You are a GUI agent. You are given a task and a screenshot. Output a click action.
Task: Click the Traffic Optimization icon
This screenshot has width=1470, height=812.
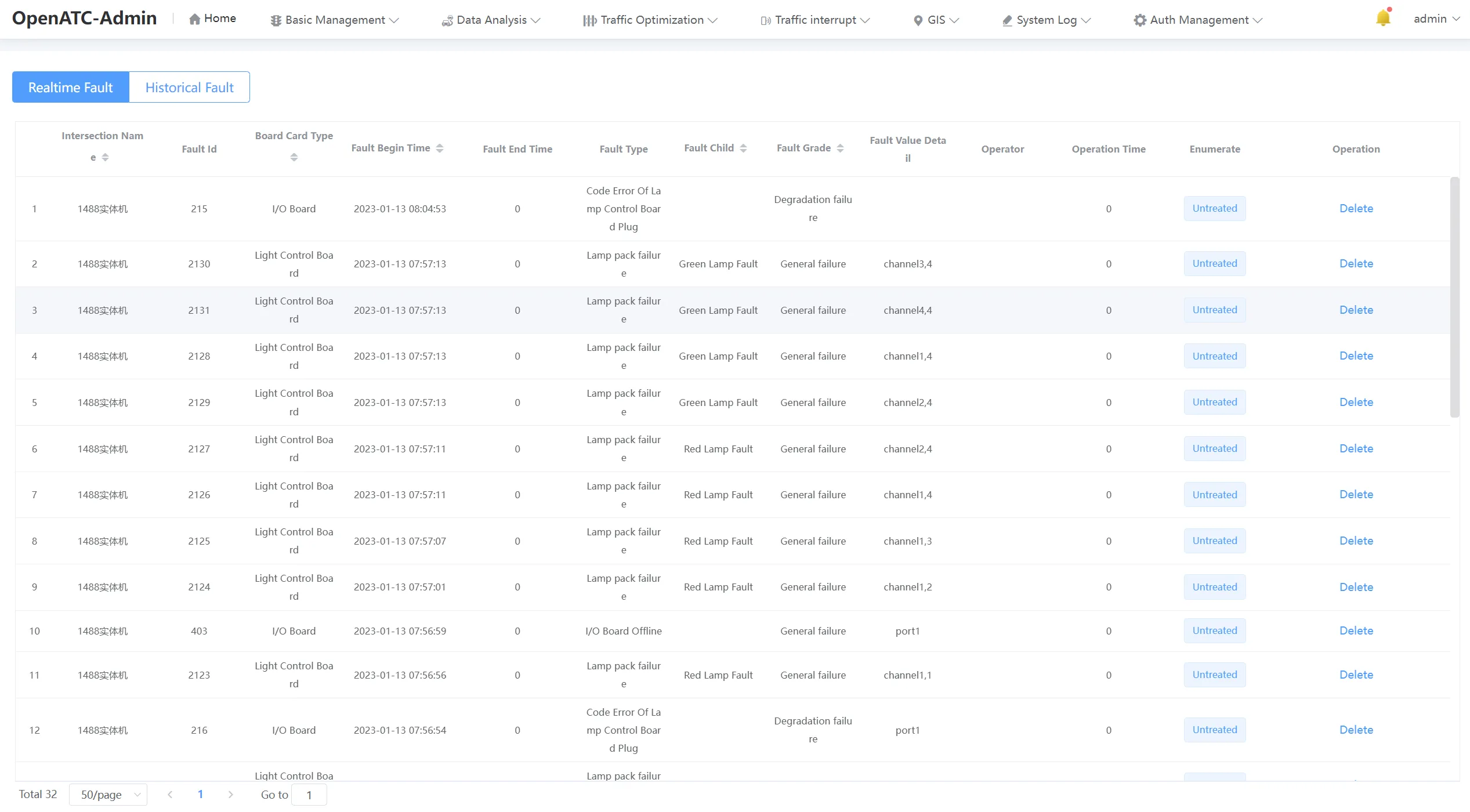click(x=589, y=20)
